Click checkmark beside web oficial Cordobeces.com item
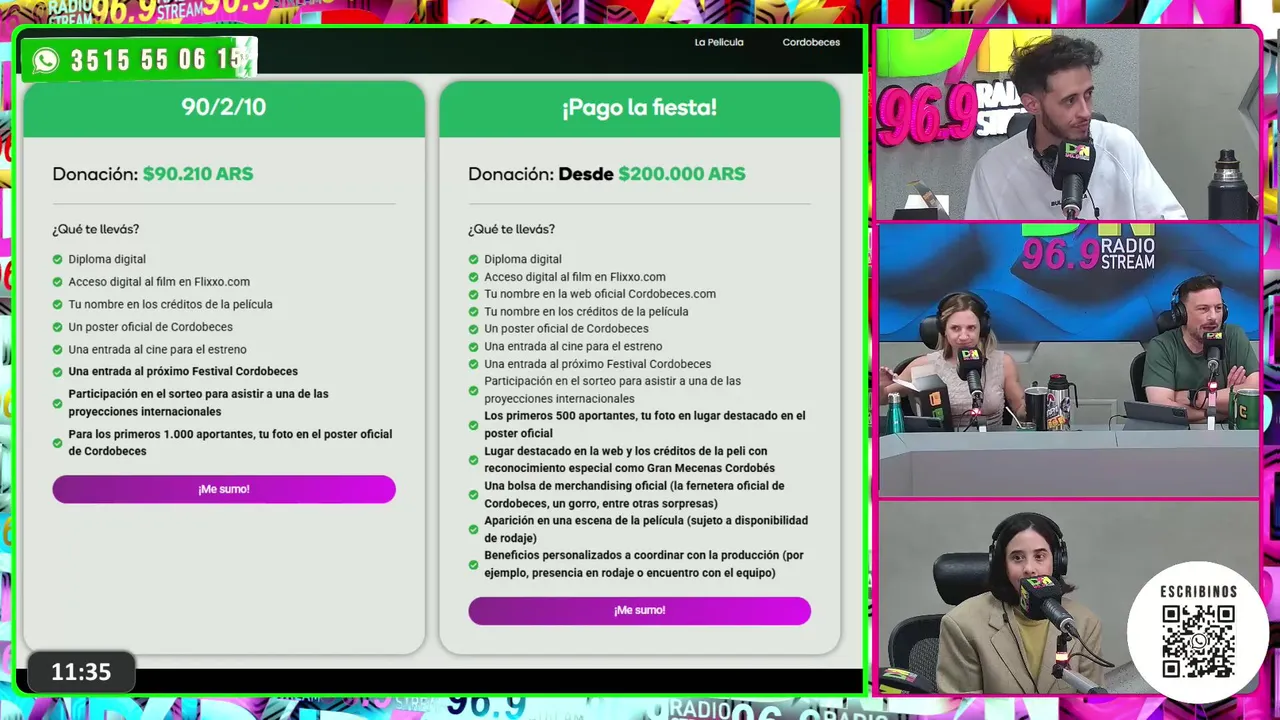The width and height of the screenshot is (1280, 720). [x=474, y=294]
